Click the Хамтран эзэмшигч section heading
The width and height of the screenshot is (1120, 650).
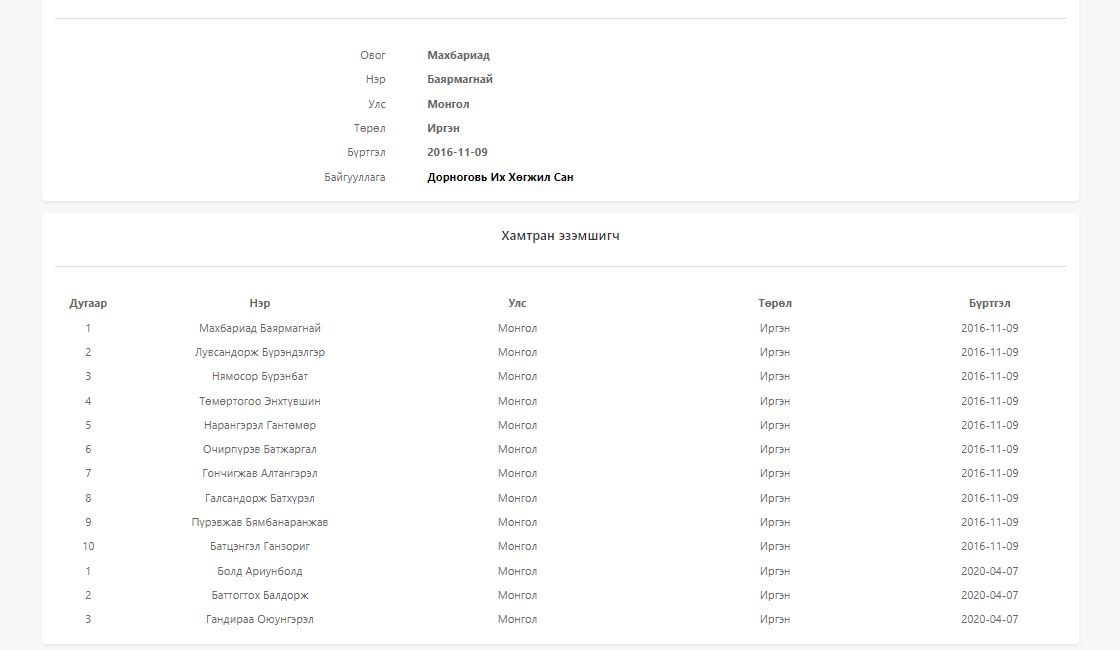[560, 236]
